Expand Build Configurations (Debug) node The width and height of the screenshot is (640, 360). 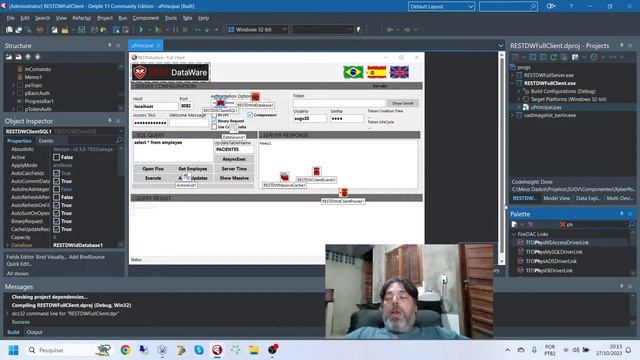click(x=519, y=91)
